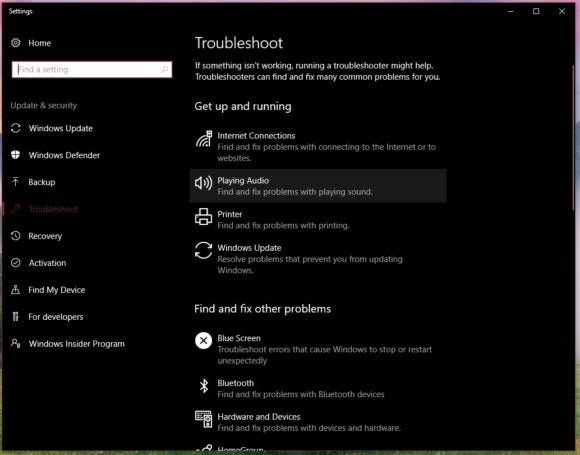The image size is (580, 455).
Task: Click the Blue Screen X icon
Action: pos(203,341)
